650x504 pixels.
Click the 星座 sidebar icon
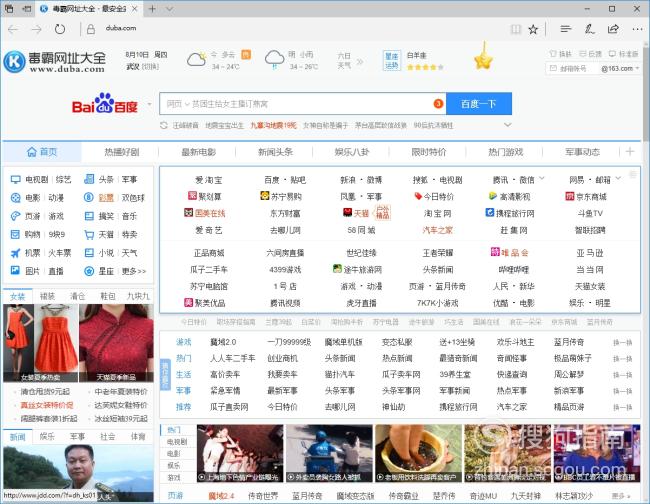click(x=89, y=271)
